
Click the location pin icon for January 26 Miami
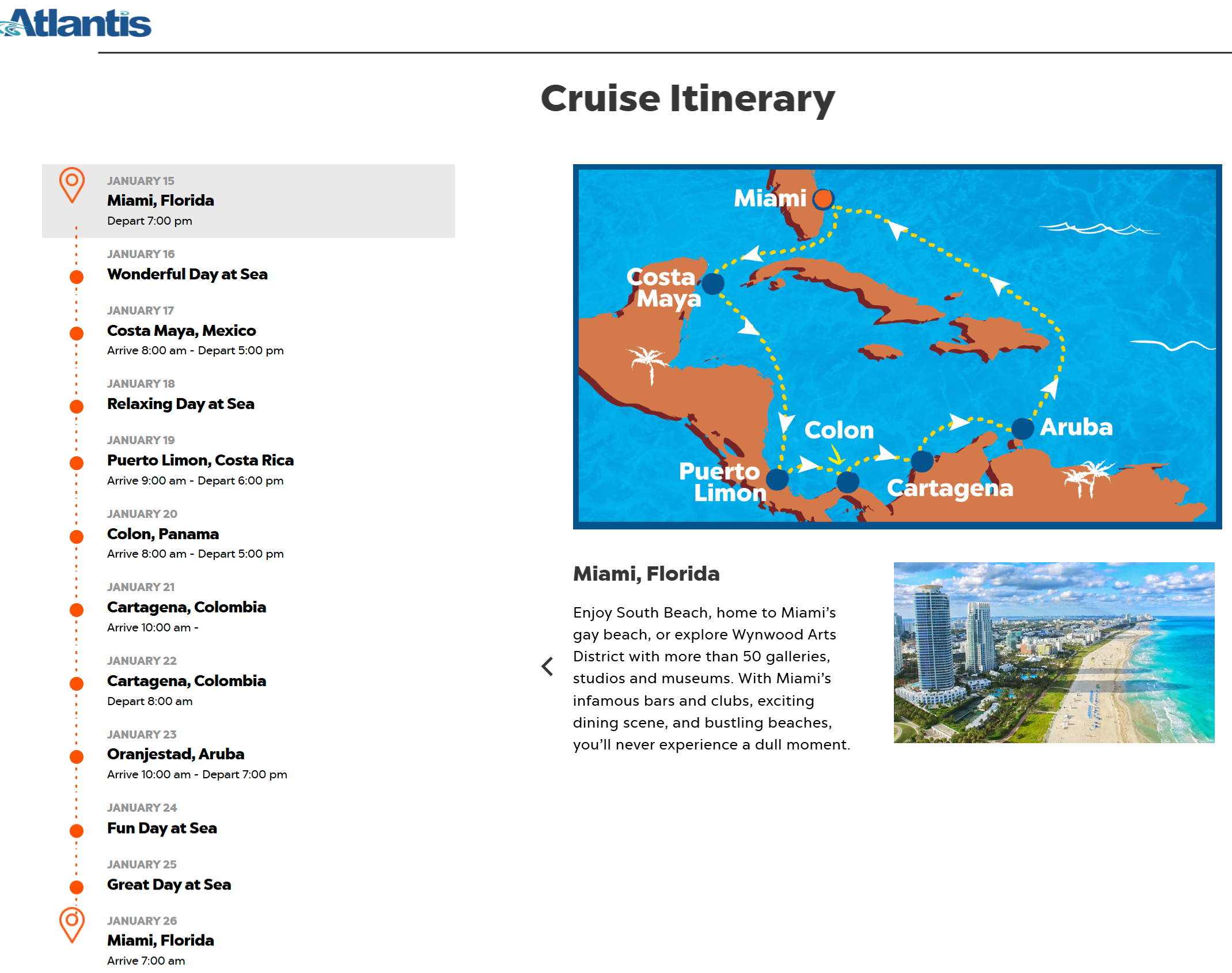tap(72, 925)
